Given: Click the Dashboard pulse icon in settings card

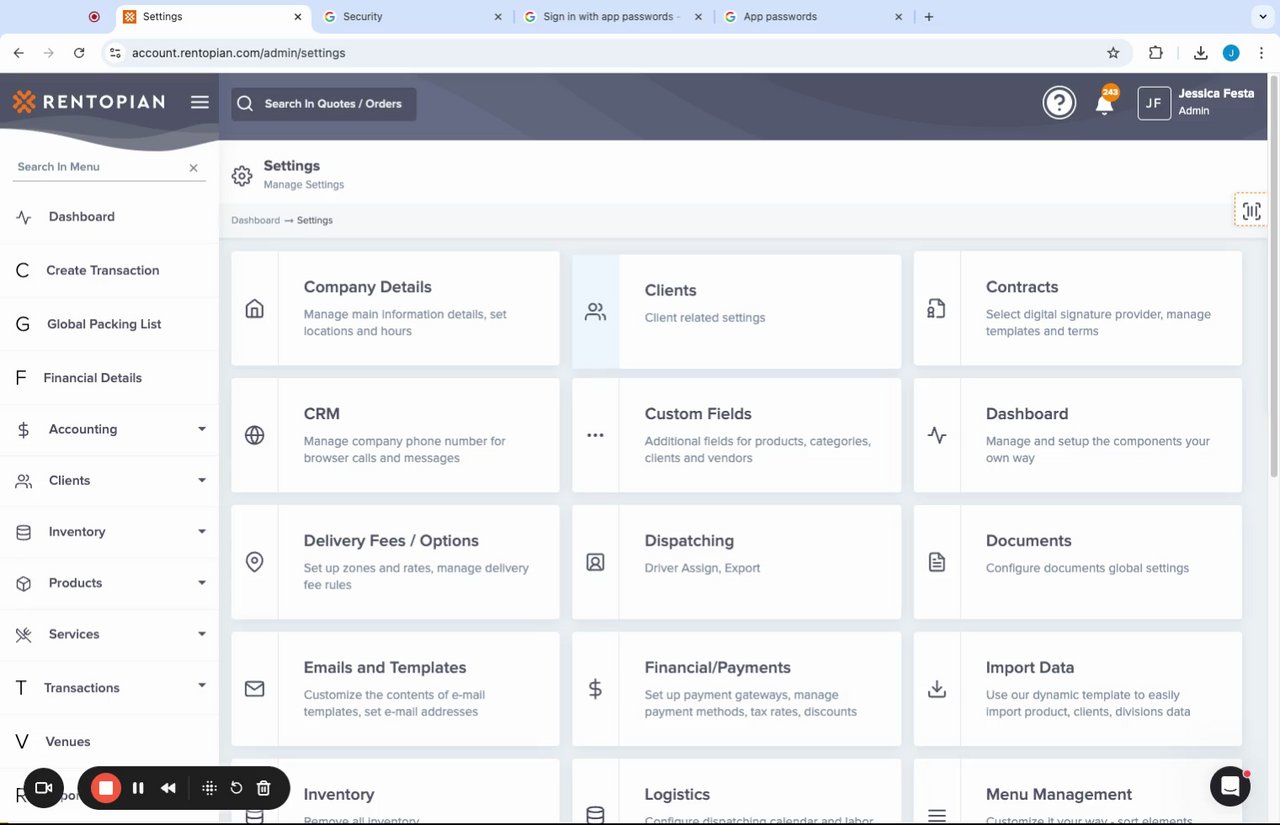Looking at the screenshot, I should tap(937, 435).
